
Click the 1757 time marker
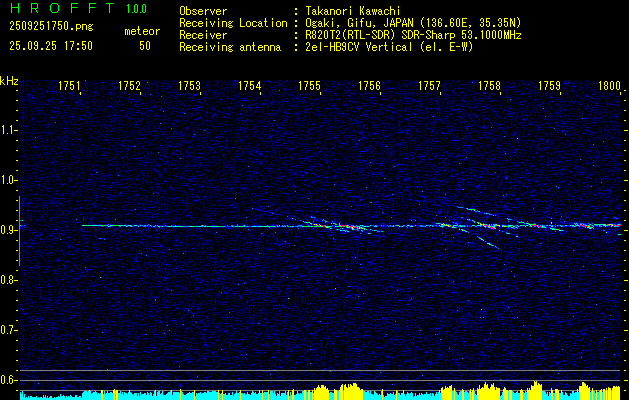point(429,85)
